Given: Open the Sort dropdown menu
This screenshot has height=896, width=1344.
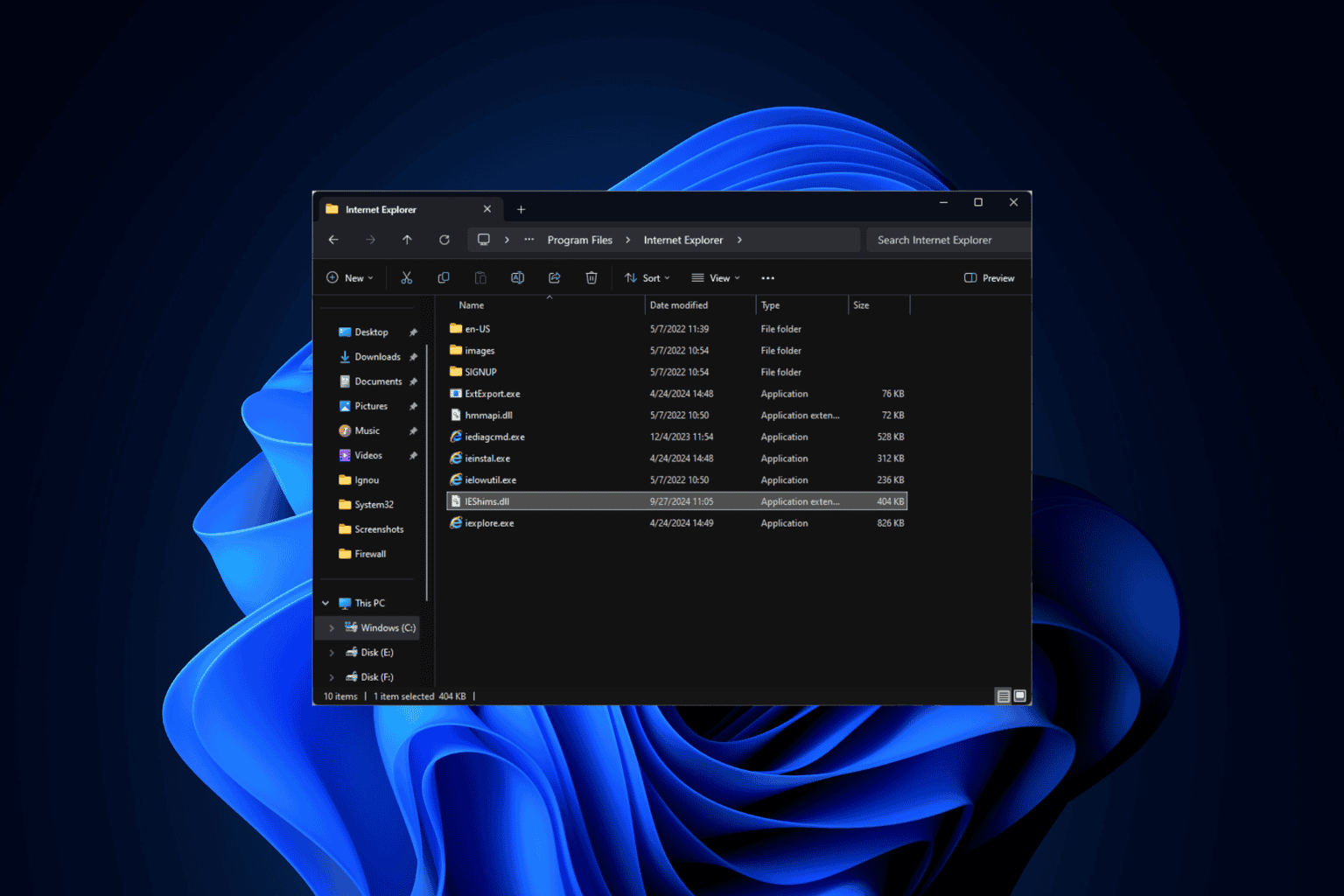Looking at the screenshot, I should pyautogui.click(x=647, y=278).
